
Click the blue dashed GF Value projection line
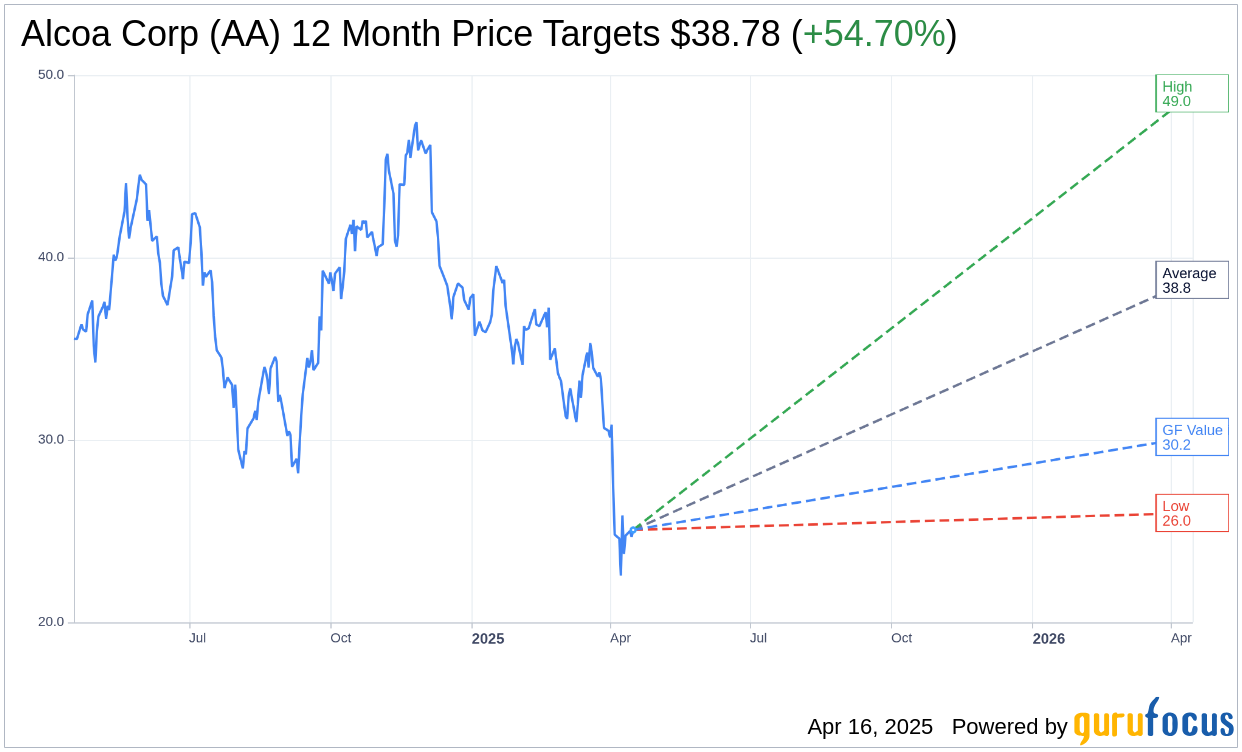[900, 486]
